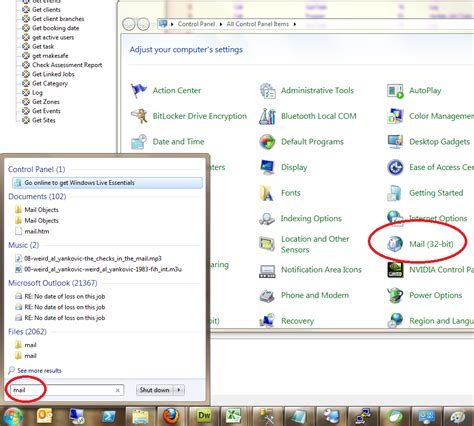This screenshot has width=474, height=426.
Task: Open Dreamweaver from the taskbar
Action: pyautogui.click(x=204, y=416)
